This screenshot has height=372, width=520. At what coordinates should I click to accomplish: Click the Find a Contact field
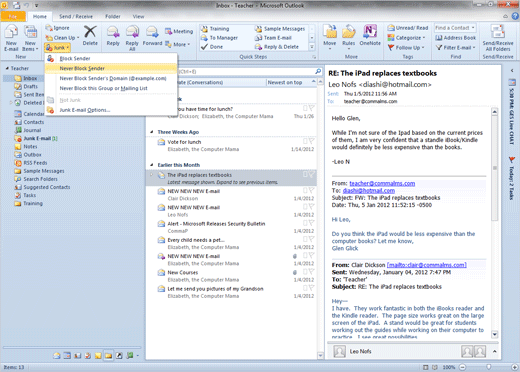[x=455, y=28]
